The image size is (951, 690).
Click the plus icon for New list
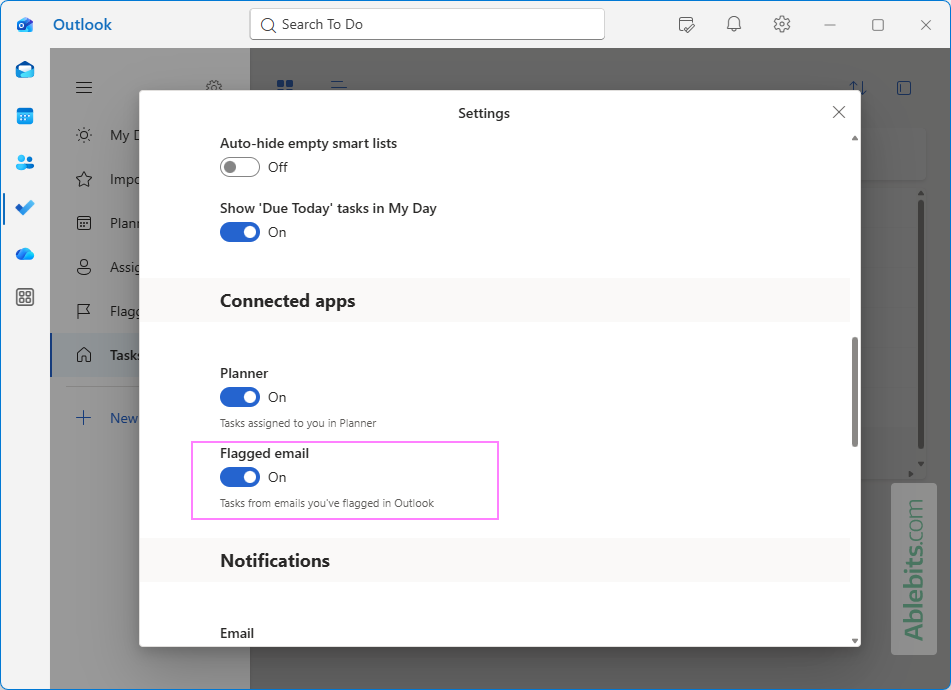click(84, 418)
